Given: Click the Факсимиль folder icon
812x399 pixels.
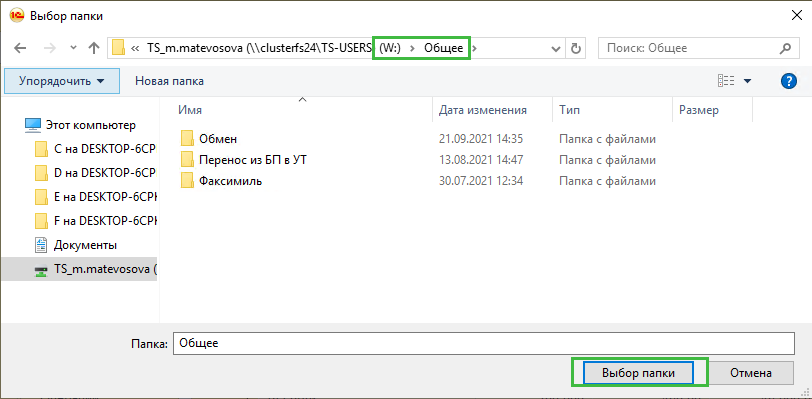Looking at the screenshot, I should point(187,181).
